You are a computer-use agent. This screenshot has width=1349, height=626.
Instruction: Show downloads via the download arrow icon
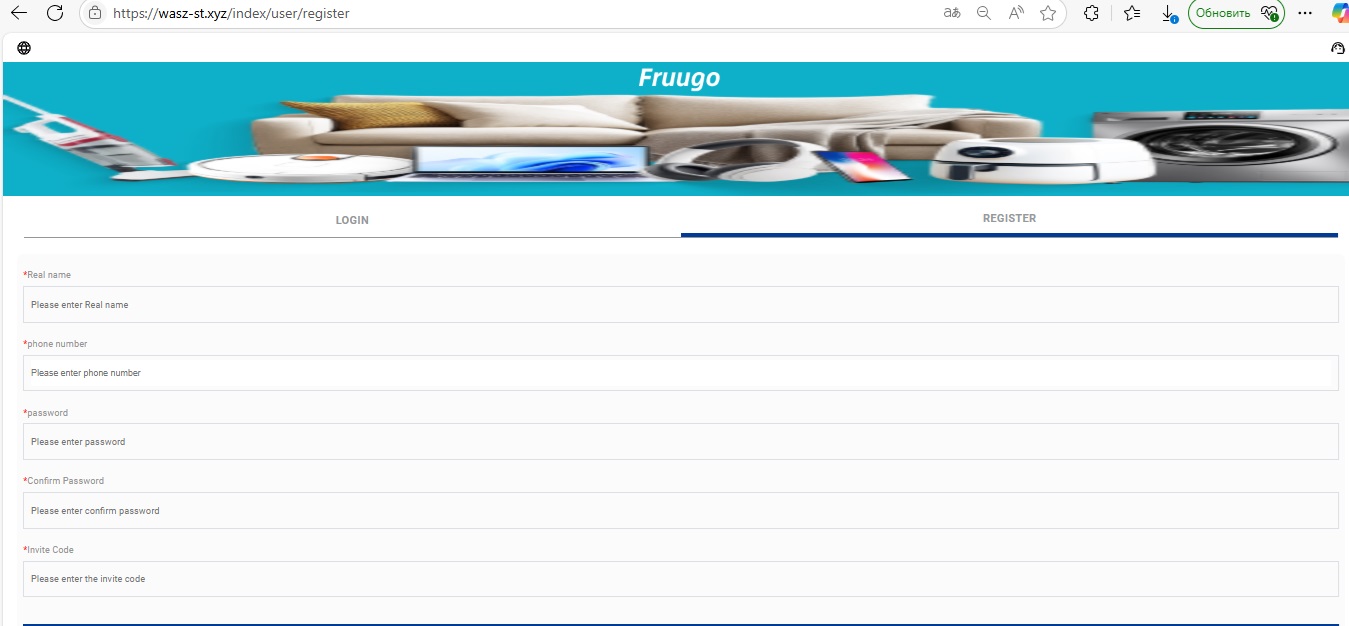[x=1168, y=14]
